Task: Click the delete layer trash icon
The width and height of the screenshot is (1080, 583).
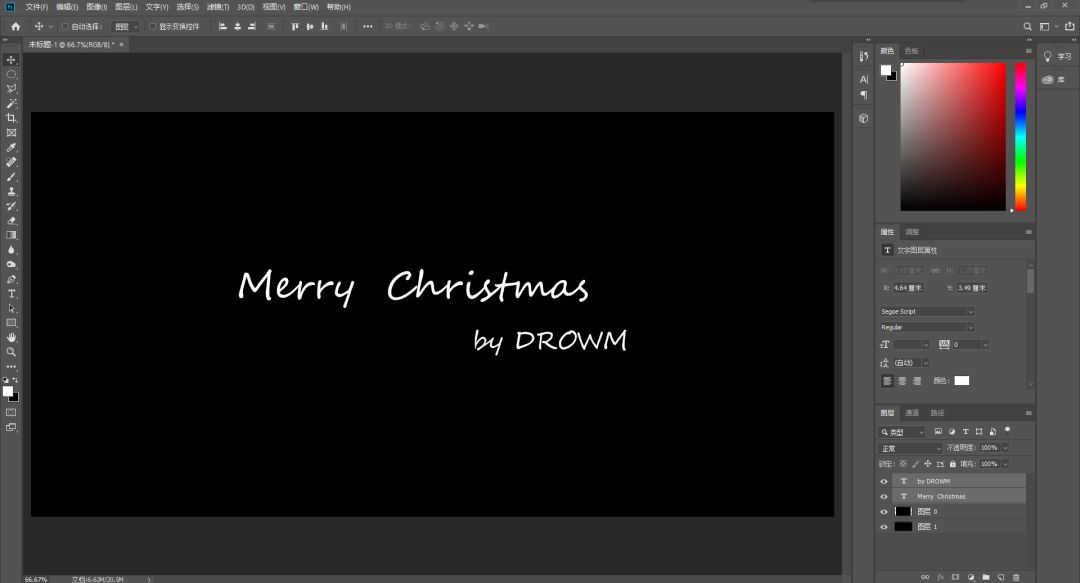Action: pyautogui.click(x=1016, y=577)
